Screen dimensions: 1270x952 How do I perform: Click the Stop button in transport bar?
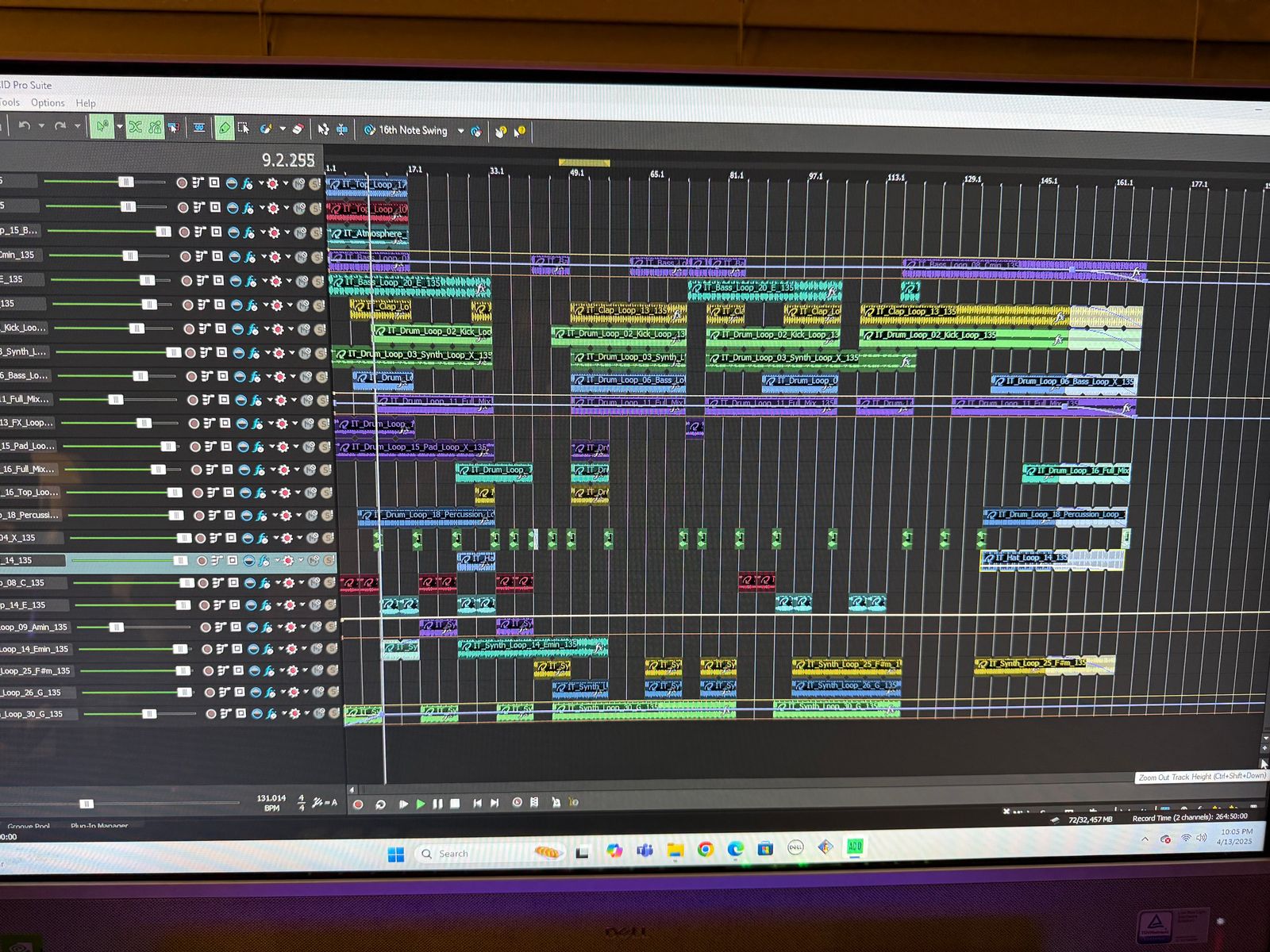coord(455,804)
